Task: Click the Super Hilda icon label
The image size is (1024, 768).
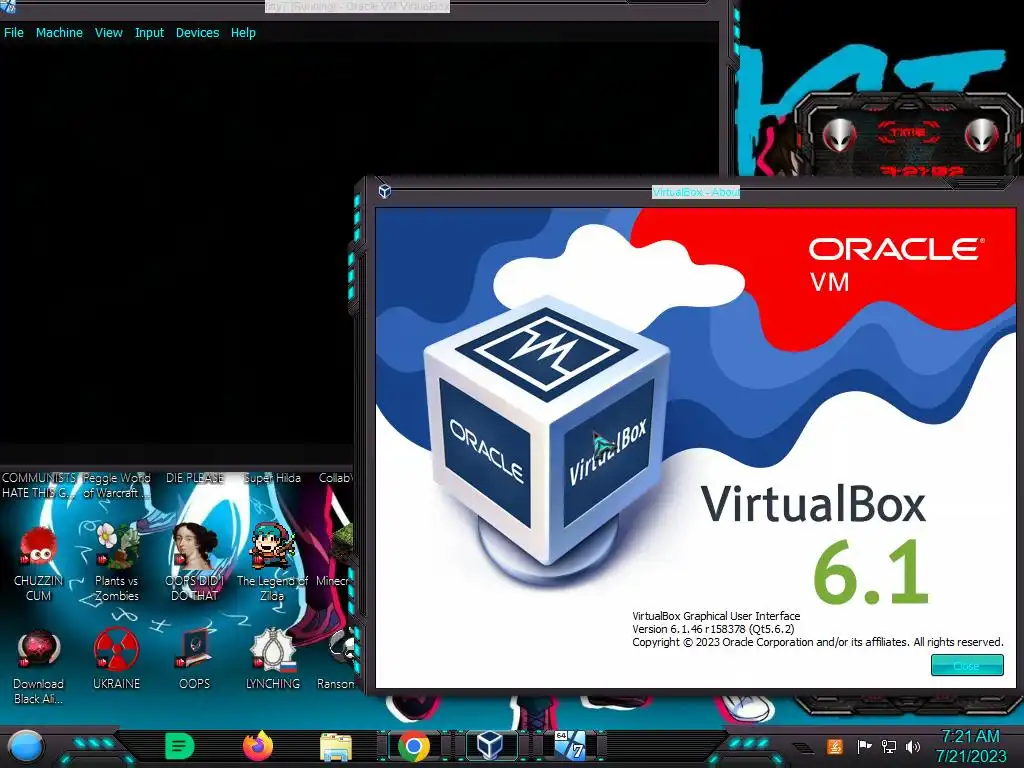Action: coord(272,478)
